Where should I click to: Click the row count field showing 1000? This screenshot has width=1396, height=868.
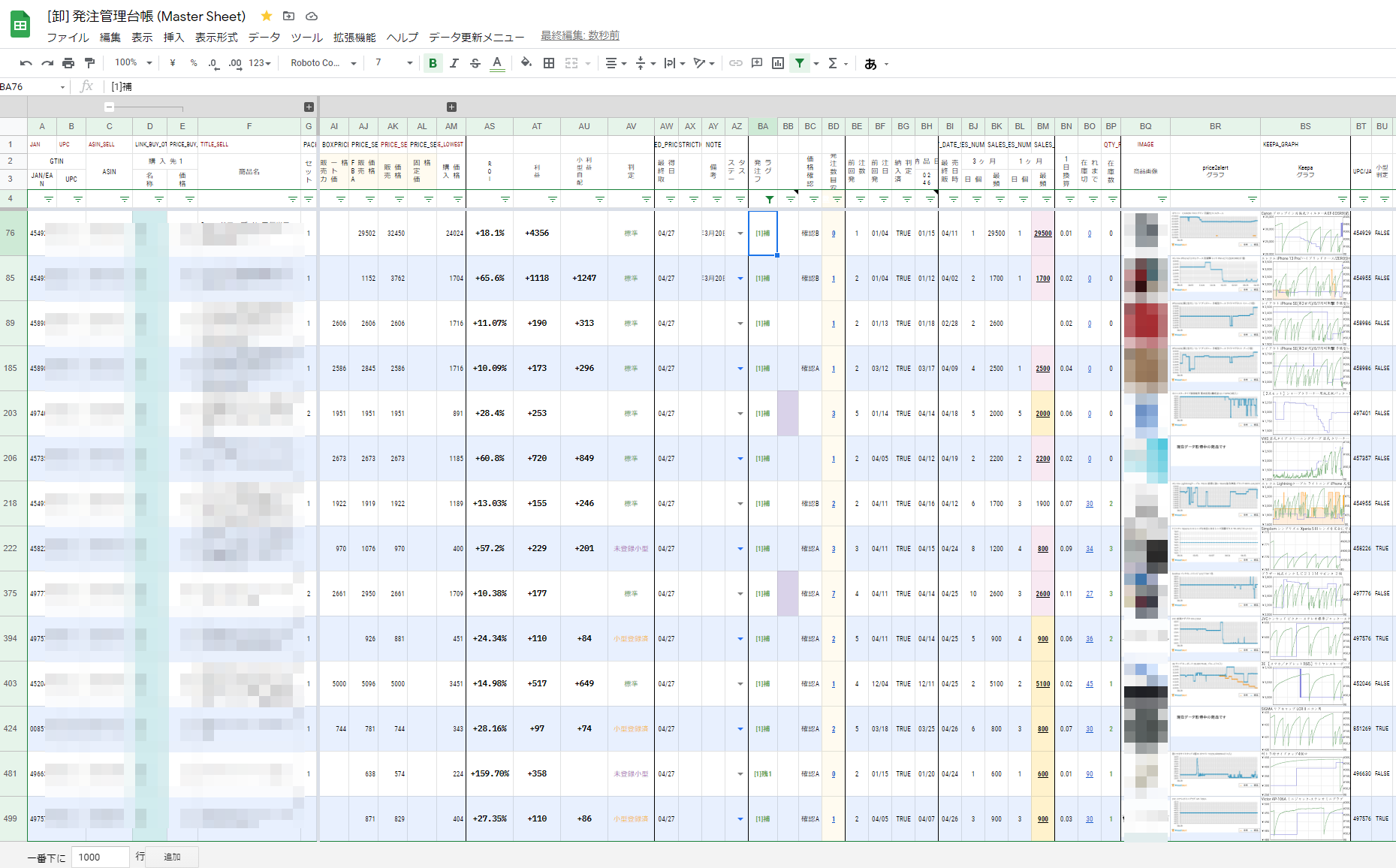100,857
